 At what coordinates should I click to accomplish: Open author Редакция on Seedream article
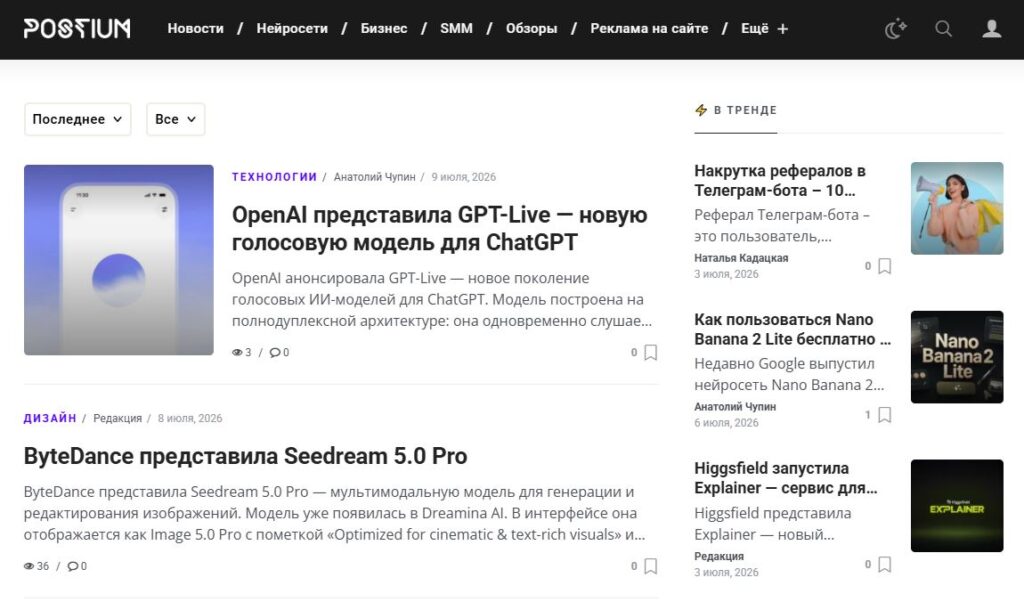[x=118, y=418]
